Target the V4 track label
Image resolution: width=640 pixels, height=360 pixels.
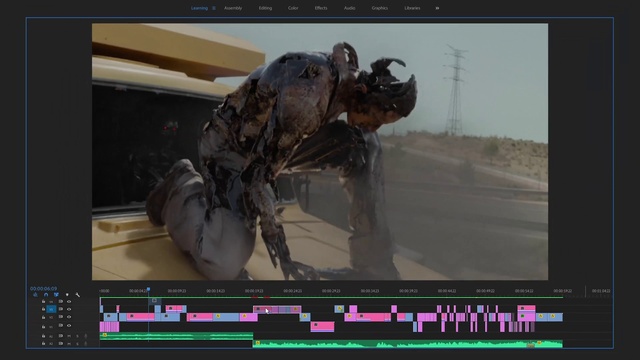click(51, 302)
